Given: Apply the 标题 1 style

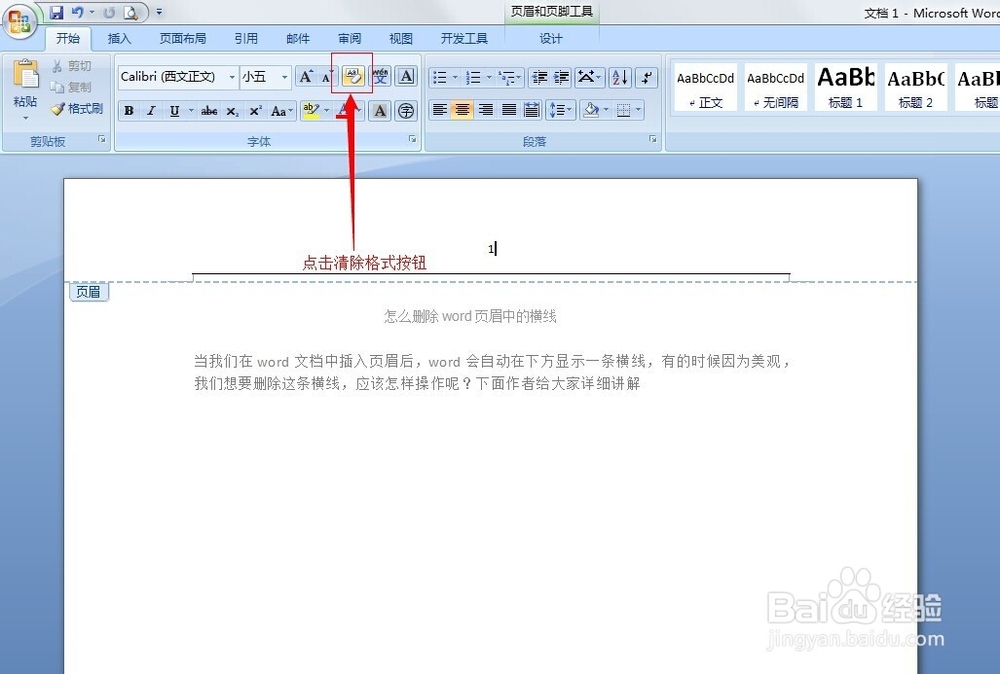Looking at the screenshot, I should point(845,86).
